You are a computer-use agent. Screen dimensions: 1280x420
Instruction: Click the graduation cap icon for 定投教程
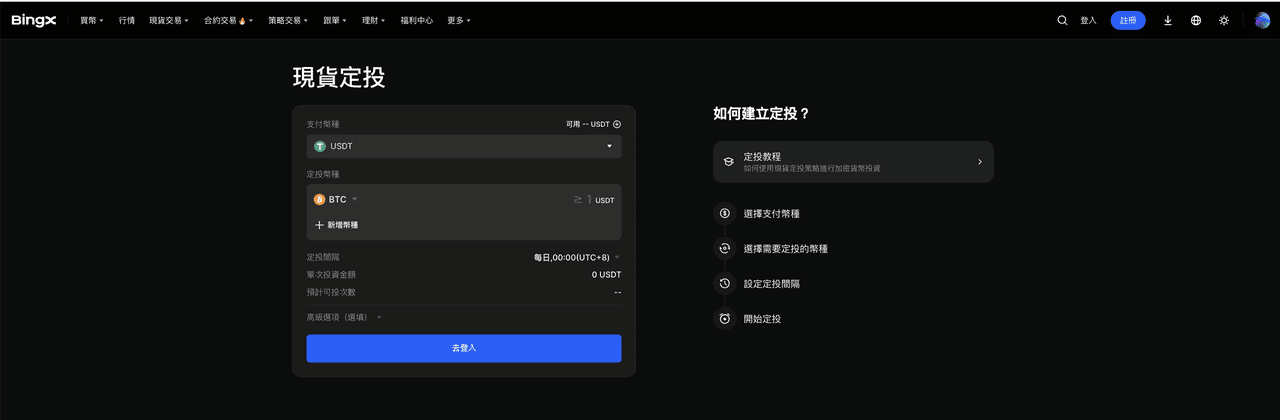click(x=728, y=162)
